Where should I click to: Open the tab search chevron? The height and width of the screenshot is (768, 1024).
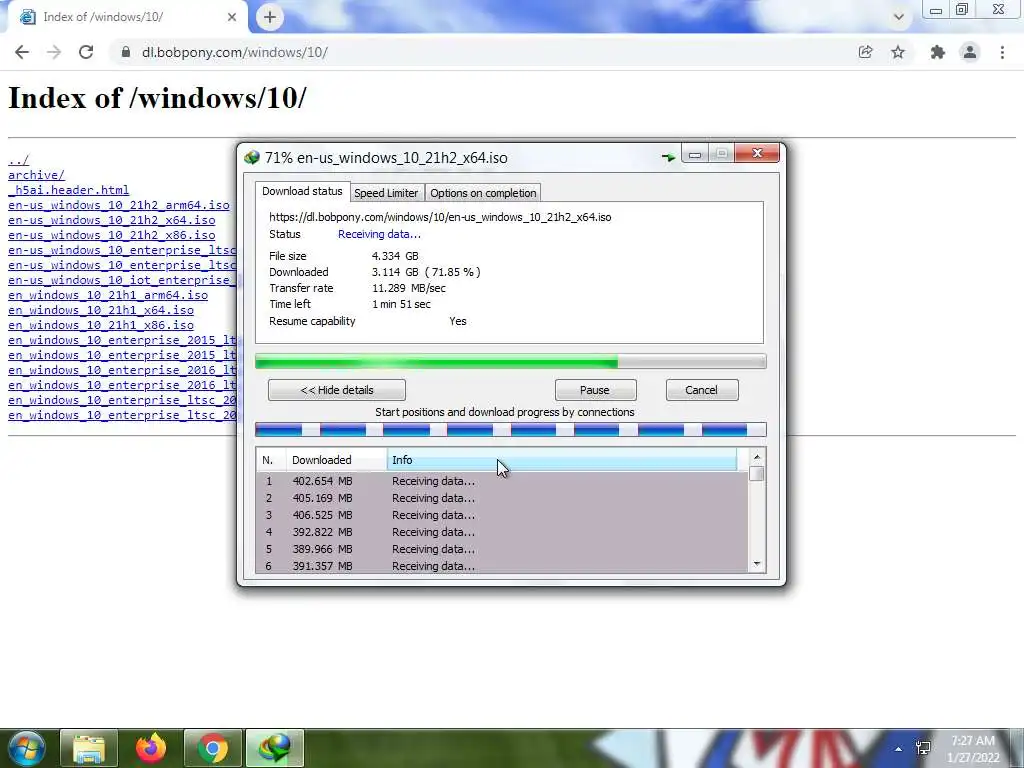click(899, 17)
